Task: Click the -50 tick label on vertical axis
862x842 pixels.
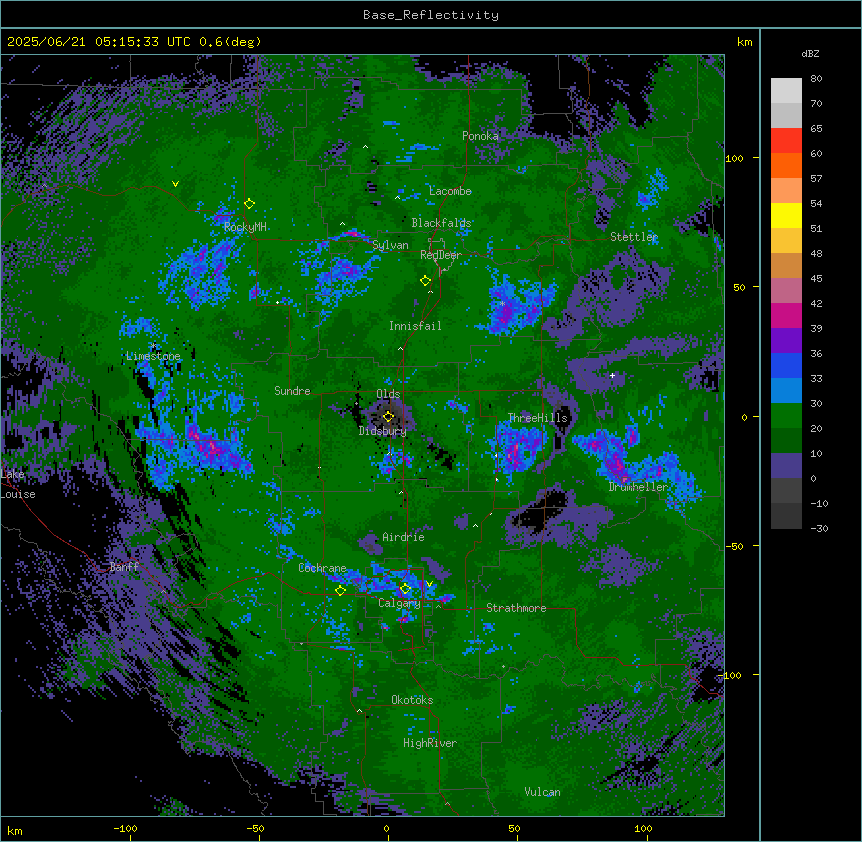Action: tap(734, 546)
